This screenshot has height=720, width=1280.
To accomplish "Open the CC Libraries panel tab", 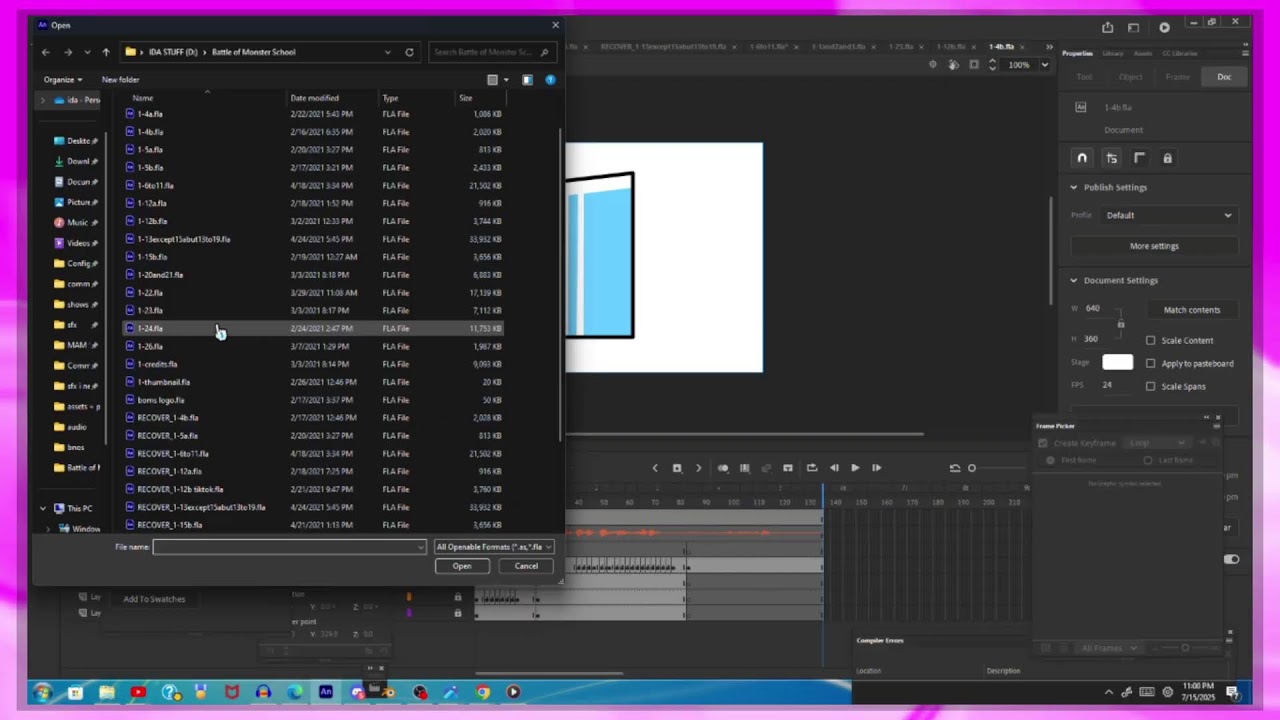I will click(1180, 53).
